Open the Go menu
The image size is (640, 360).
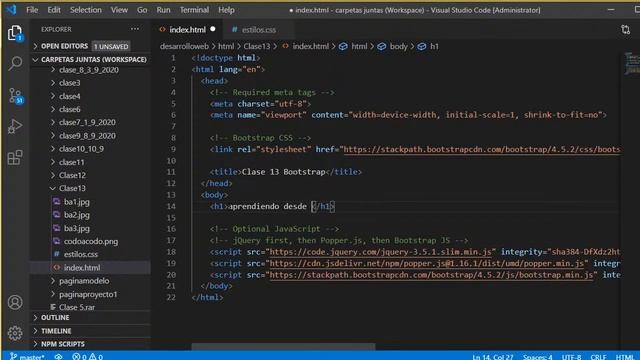pos(142,10)
